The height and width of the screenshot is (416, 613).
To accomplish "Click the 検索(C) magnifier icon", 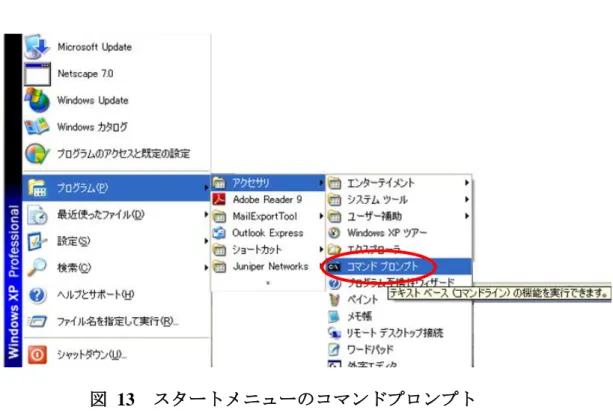I will pyautogui.click(x=37, y=267).
